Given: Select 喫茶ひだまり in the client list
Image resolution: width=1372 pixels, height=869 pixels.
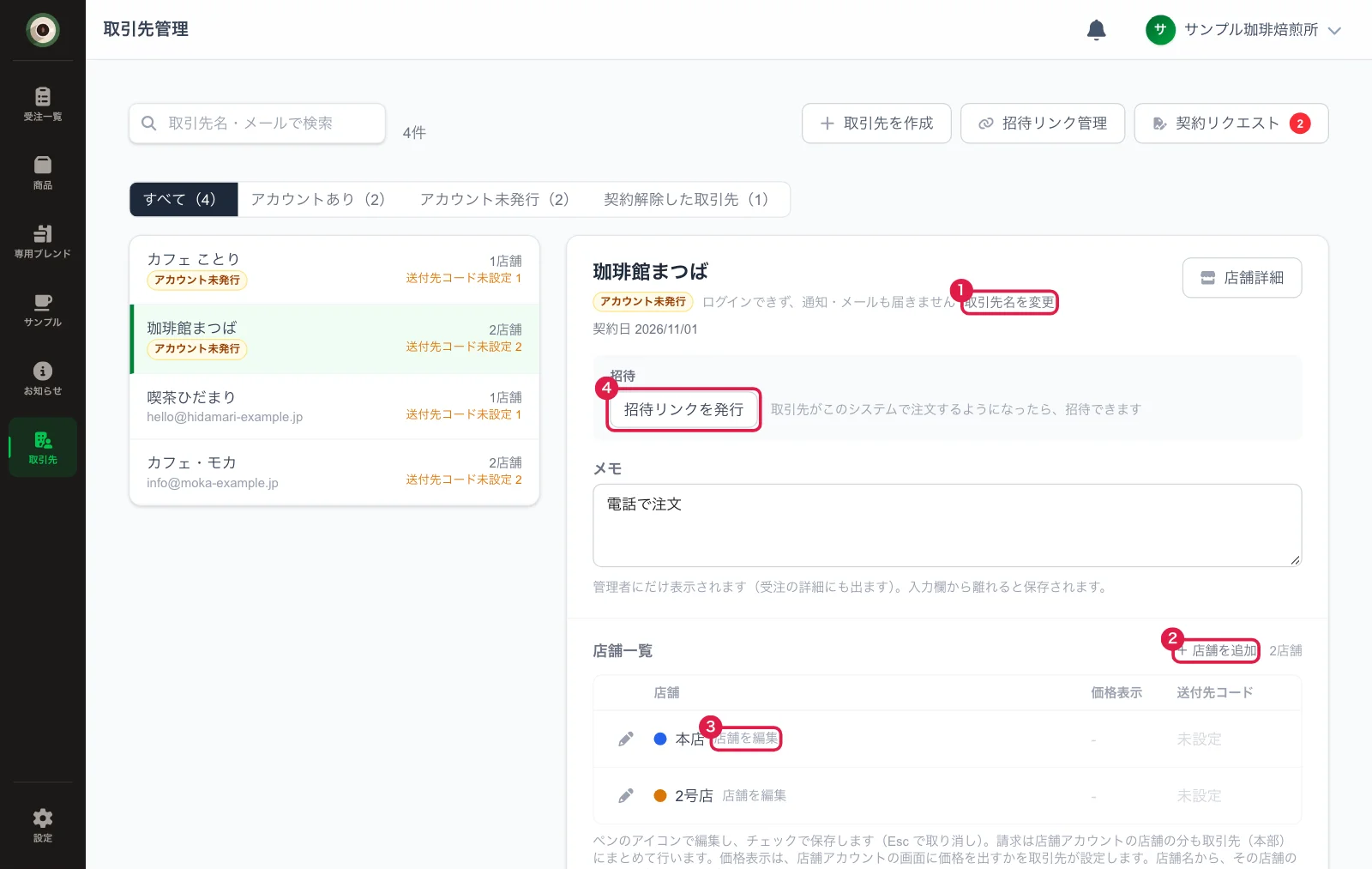Looking at the screenshot, I should [x=334, y=407].
